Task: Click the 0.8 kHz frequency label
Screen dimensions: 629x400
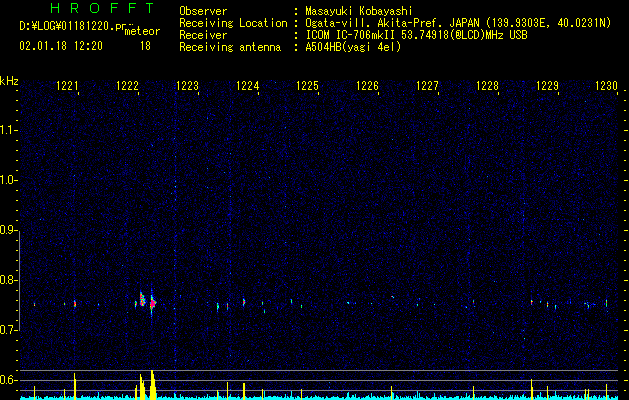Action: pyautogui.click(x=8, y=280)
